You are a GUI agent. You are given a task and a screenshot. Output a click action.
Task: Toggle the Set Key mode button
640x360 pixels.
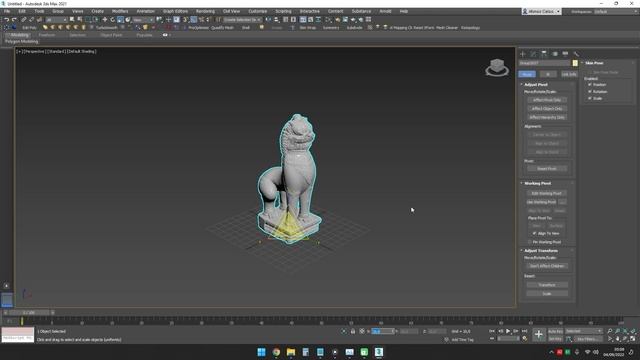point(556,339)
